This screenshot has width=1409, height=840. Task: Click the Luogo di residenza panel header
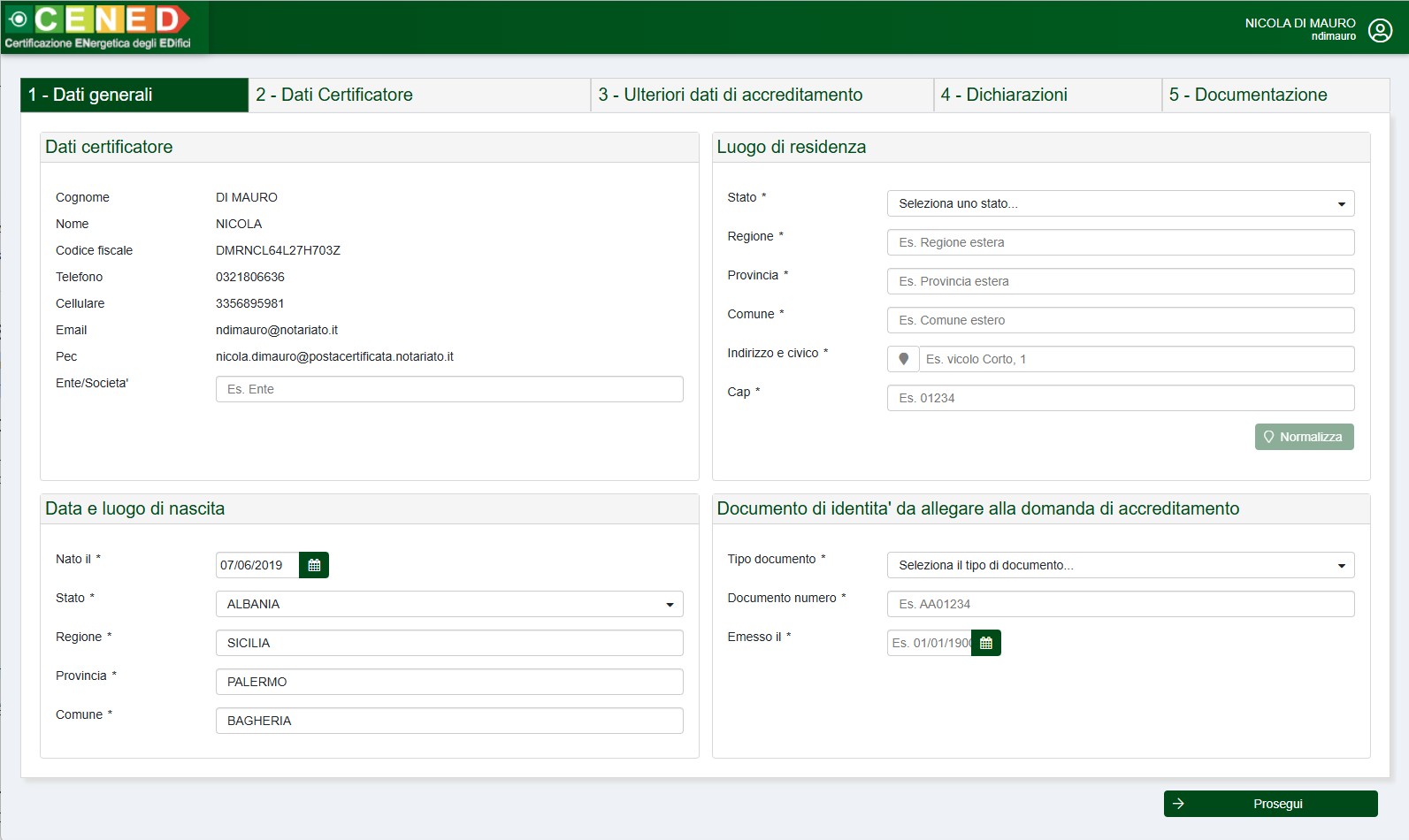pyautogui.click(x=1041, y=148)
